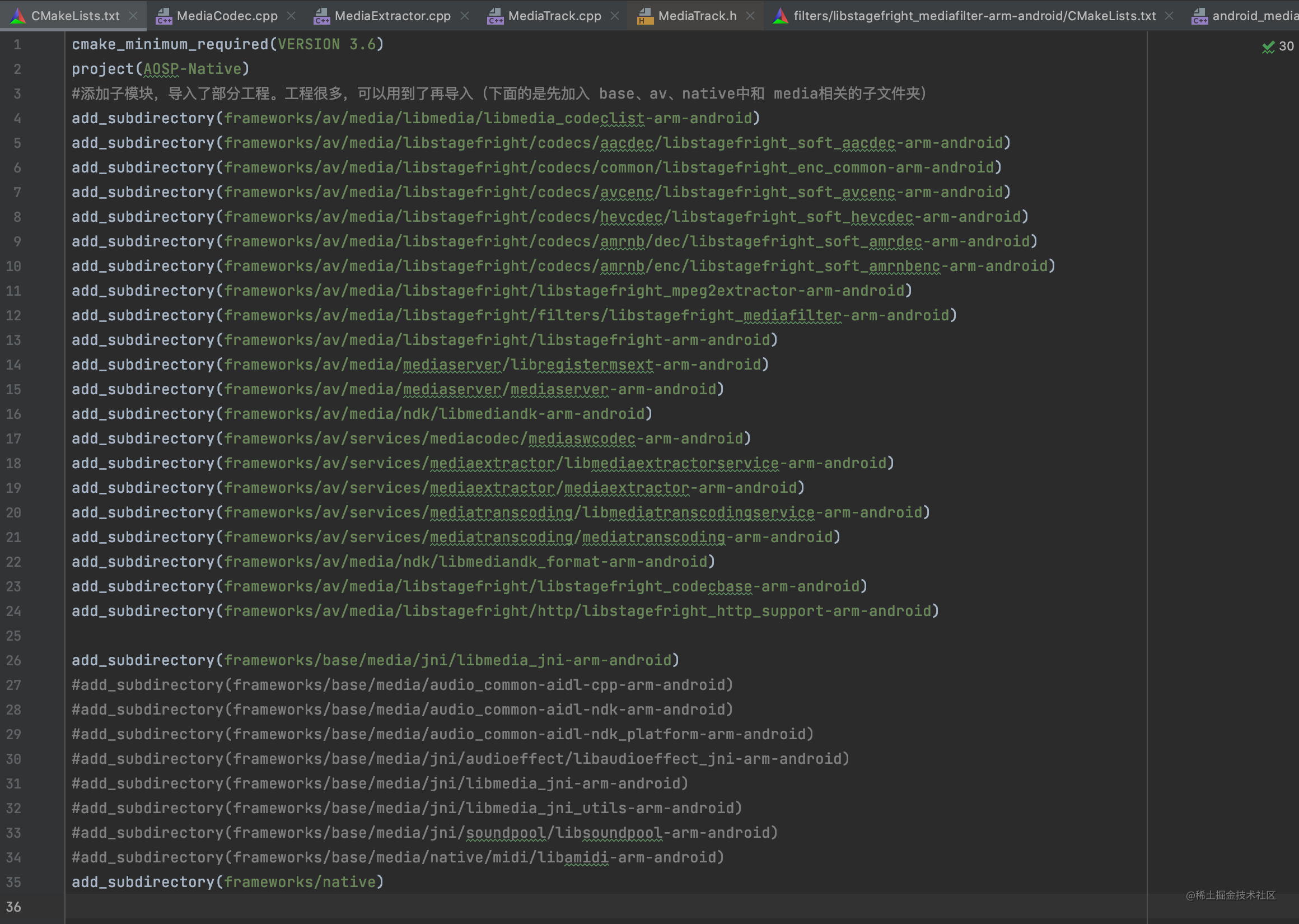Close the MediaCodec.cpp tab
This screenshot has height=924, width=1299.
[292, 15]
